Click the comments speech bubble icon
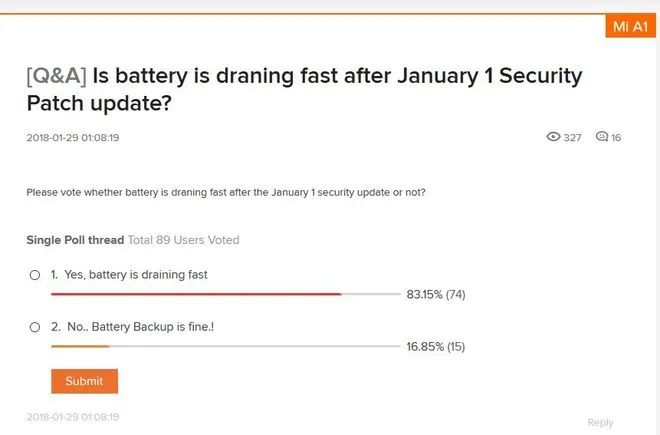Screen dimensions: 660x435 click(601, 137)
